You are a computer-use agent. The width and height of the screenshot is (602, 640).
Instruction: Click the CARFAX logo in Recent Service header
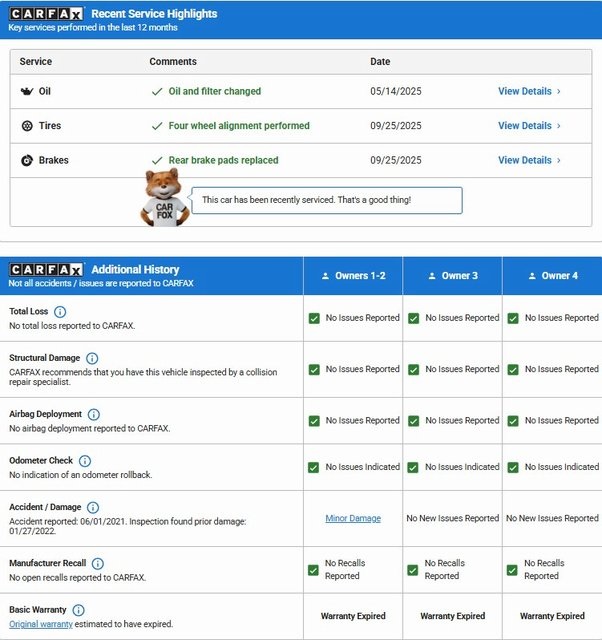(46, 14)
